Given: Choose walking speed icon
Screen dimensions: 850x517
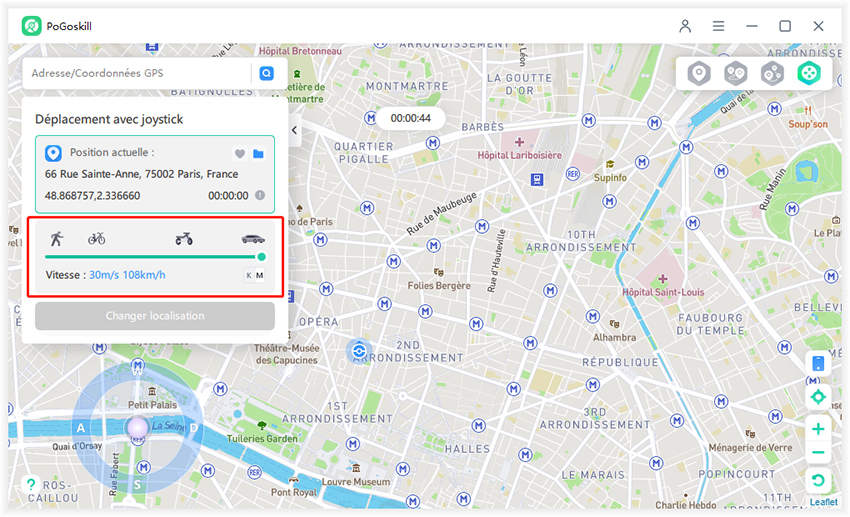Looking at the screenshot, I should [56, 238].
